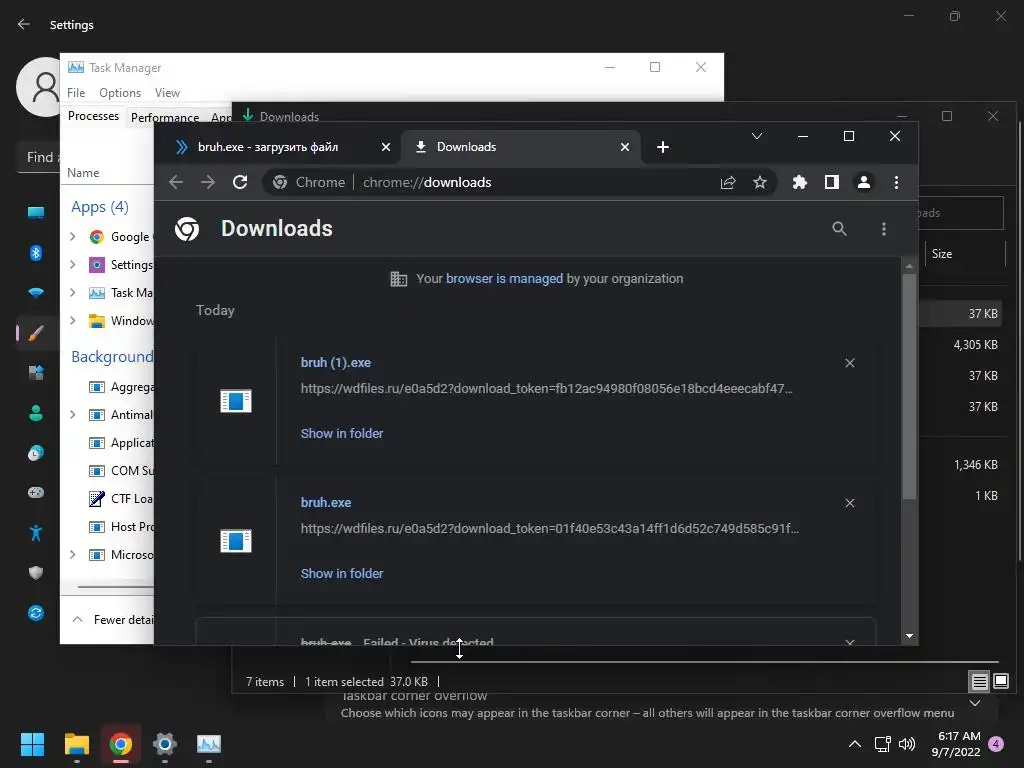Expand Taskbar corner overflow section
1024x768 pixels.
(974, 703)
